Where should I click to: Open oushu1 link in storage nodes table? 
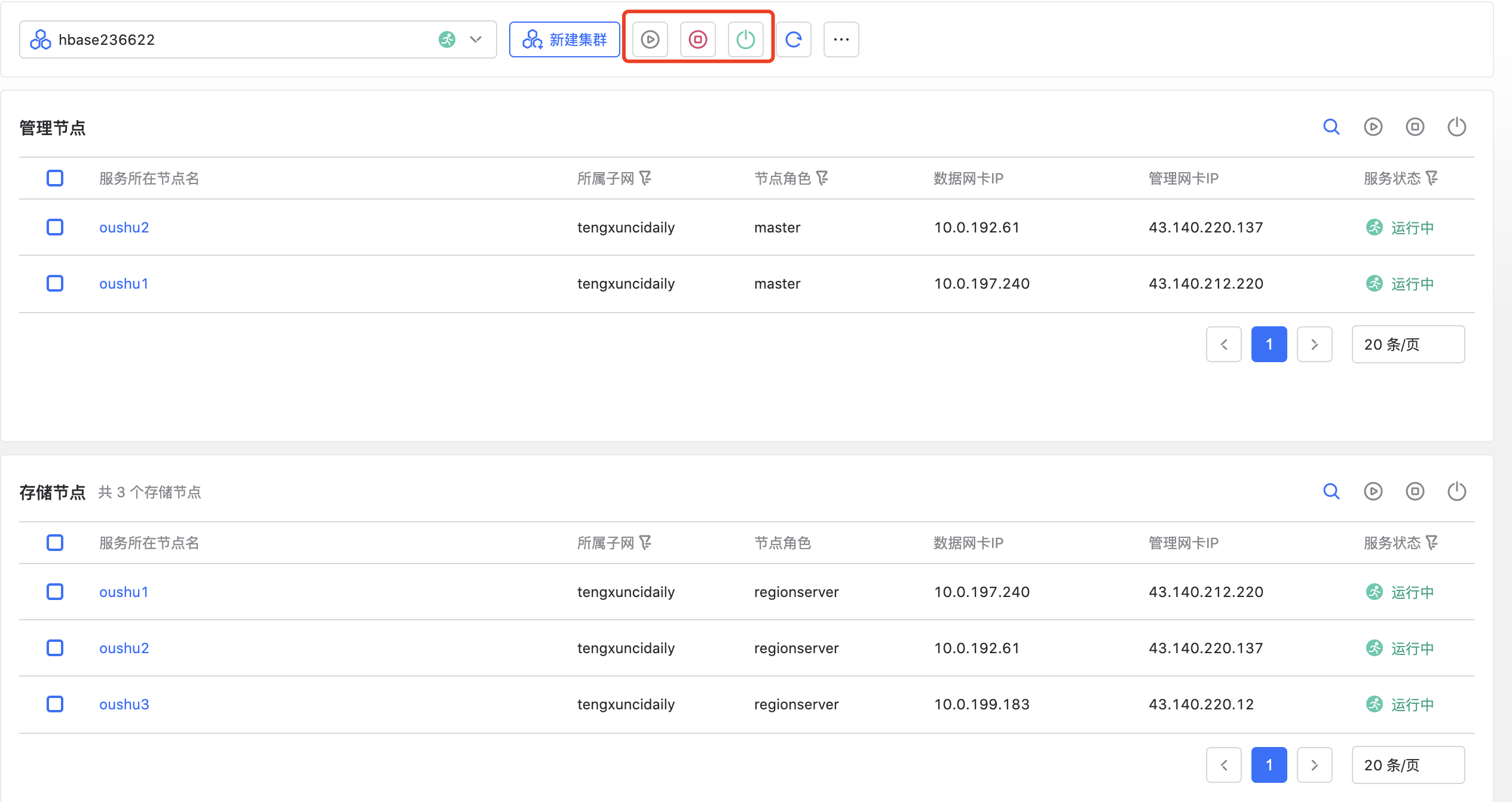click(124, 592)
